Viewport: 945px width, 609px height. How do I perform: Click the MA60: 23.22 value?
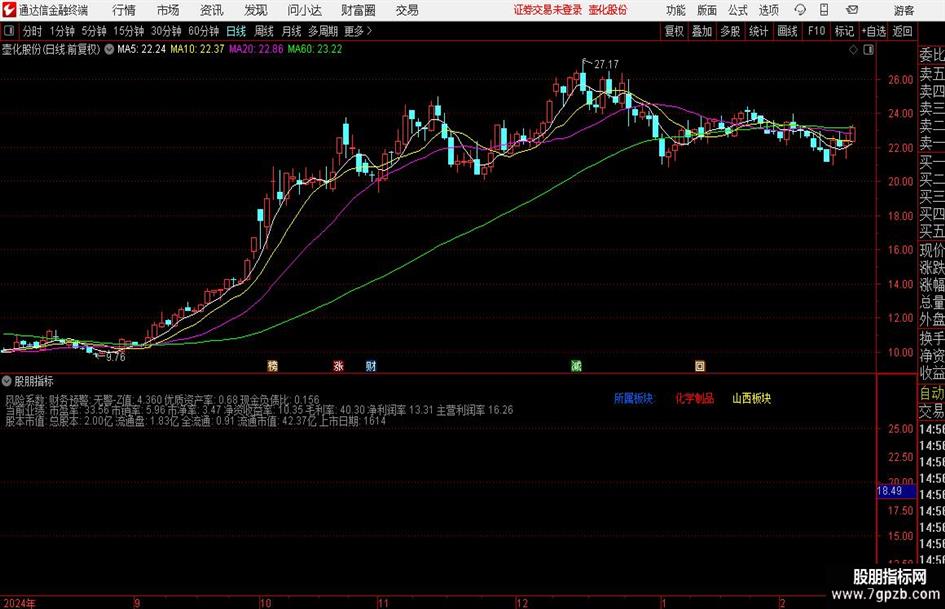click(315, 49)
